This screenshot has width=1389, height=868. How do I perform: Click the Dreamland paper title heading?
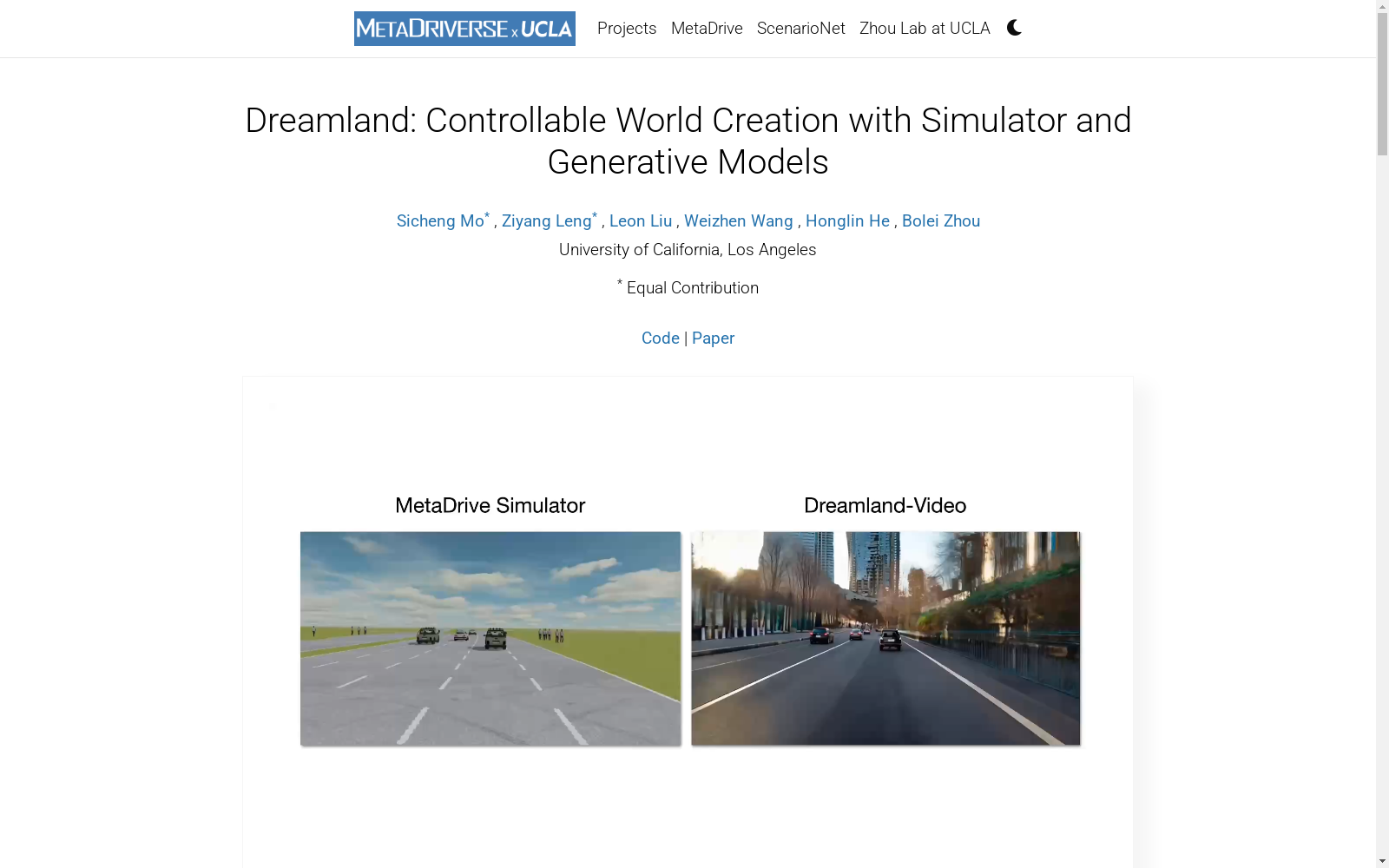pos(688,141)
